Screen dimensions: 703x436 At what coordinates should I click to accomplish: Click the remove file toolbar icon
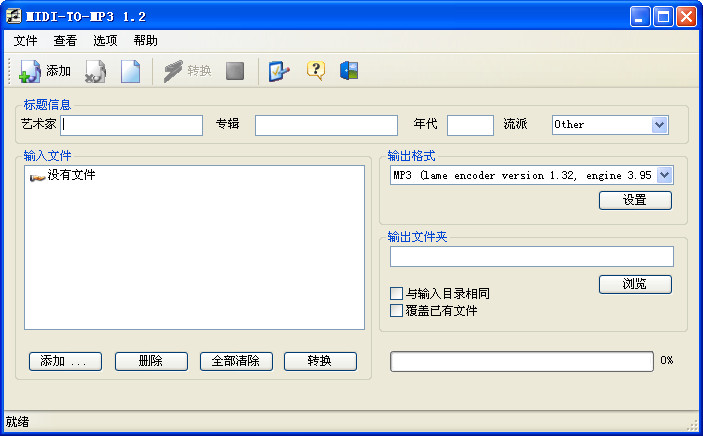point(95,71)
